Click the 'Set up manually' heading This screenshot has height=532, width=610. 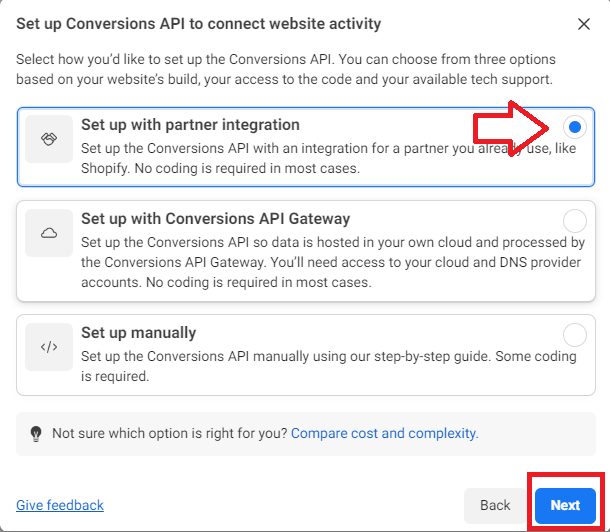click(138, 333)
